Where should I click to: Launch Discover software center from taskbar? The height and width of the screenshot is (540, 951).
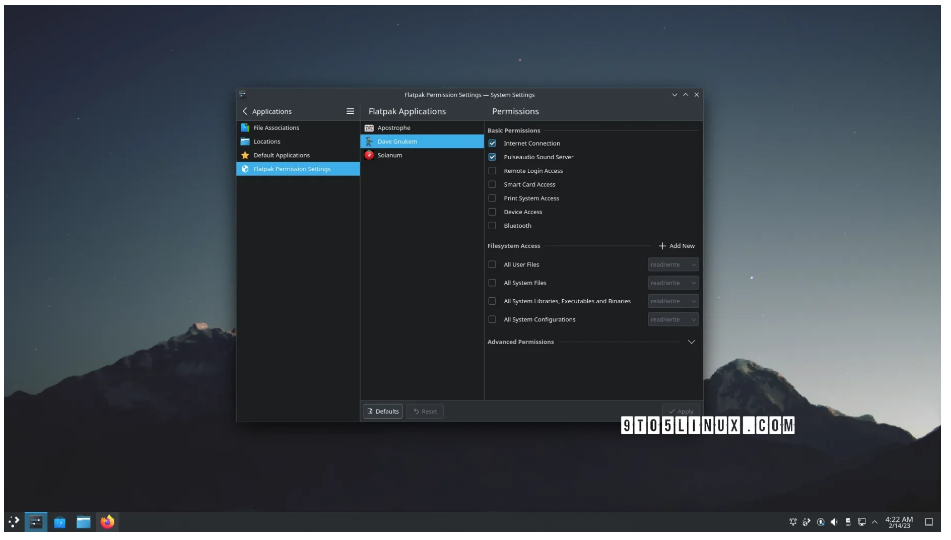click(x=59, y=522)
